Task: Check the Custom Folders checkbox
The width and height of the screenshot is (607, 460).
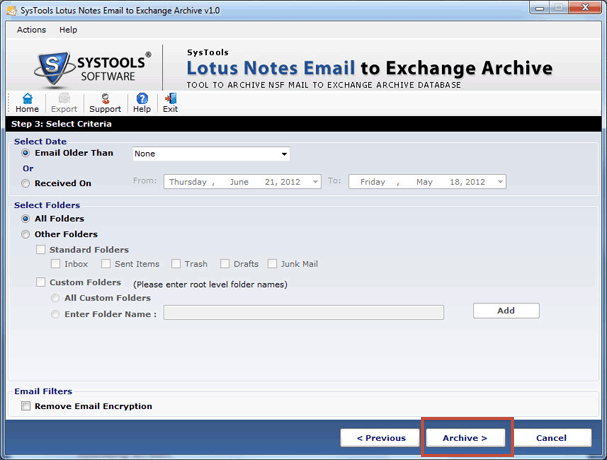Action: 41,282
